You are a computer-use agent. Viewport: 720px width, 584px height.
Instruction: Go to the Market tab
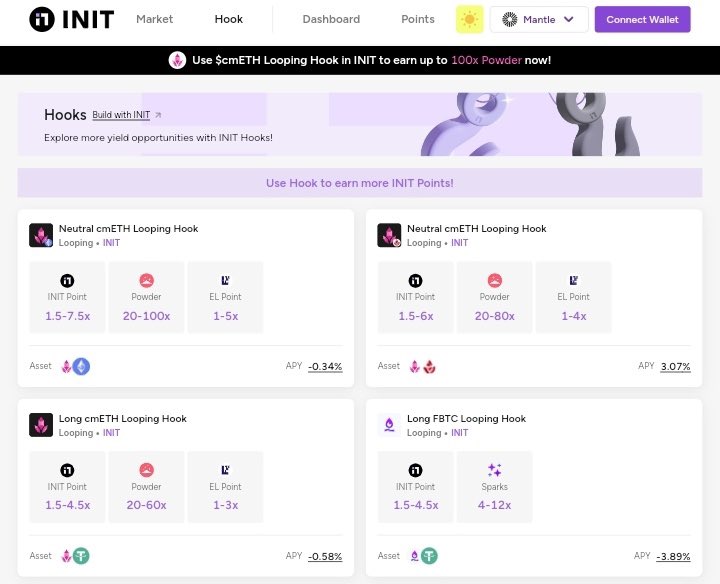[154, 19]
